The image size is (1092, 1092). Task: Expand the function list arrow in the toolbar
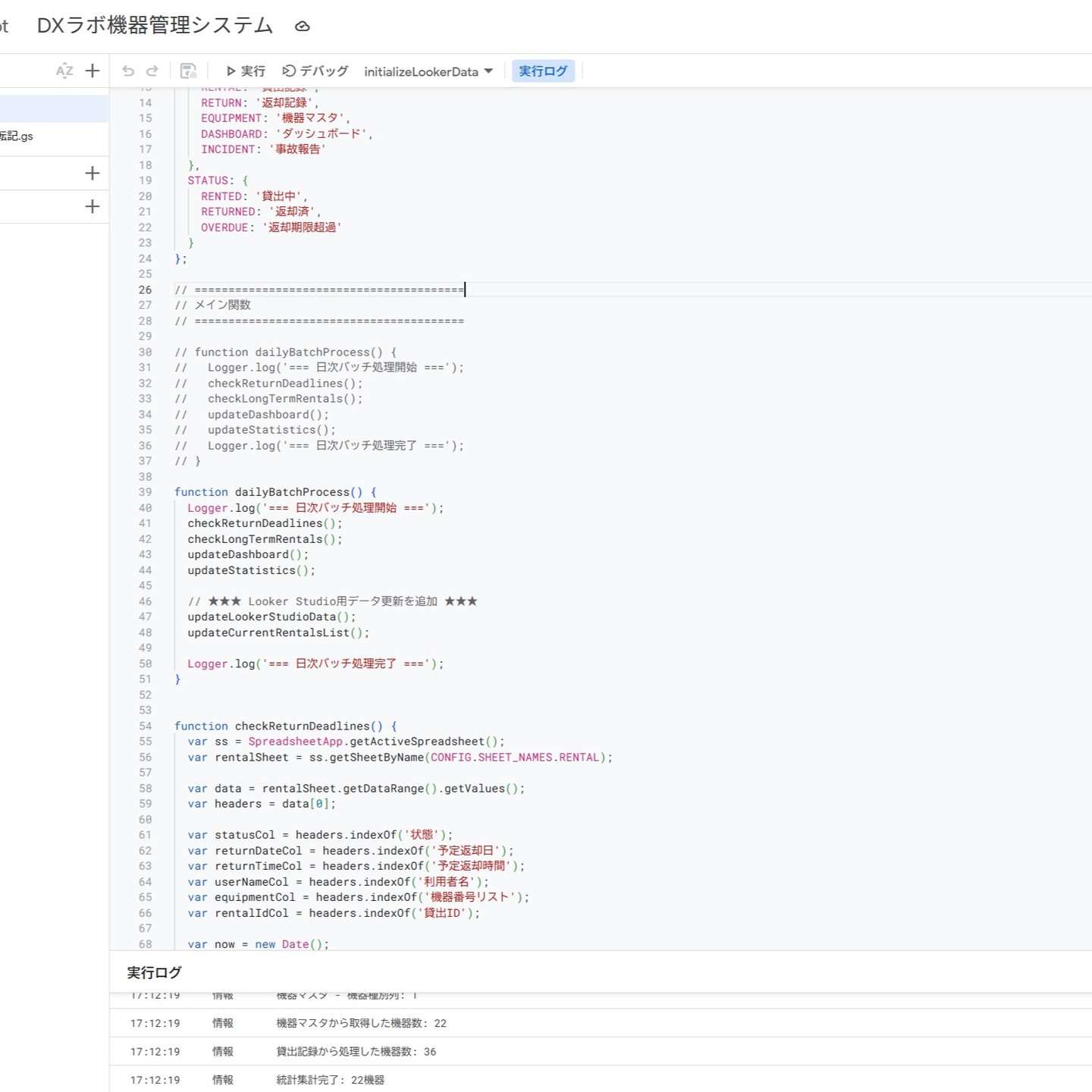click(x=489, y=71)
